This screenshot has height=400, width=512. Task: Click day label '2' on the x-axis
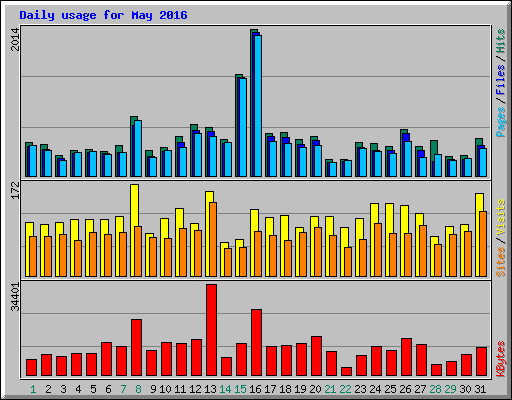48,389
